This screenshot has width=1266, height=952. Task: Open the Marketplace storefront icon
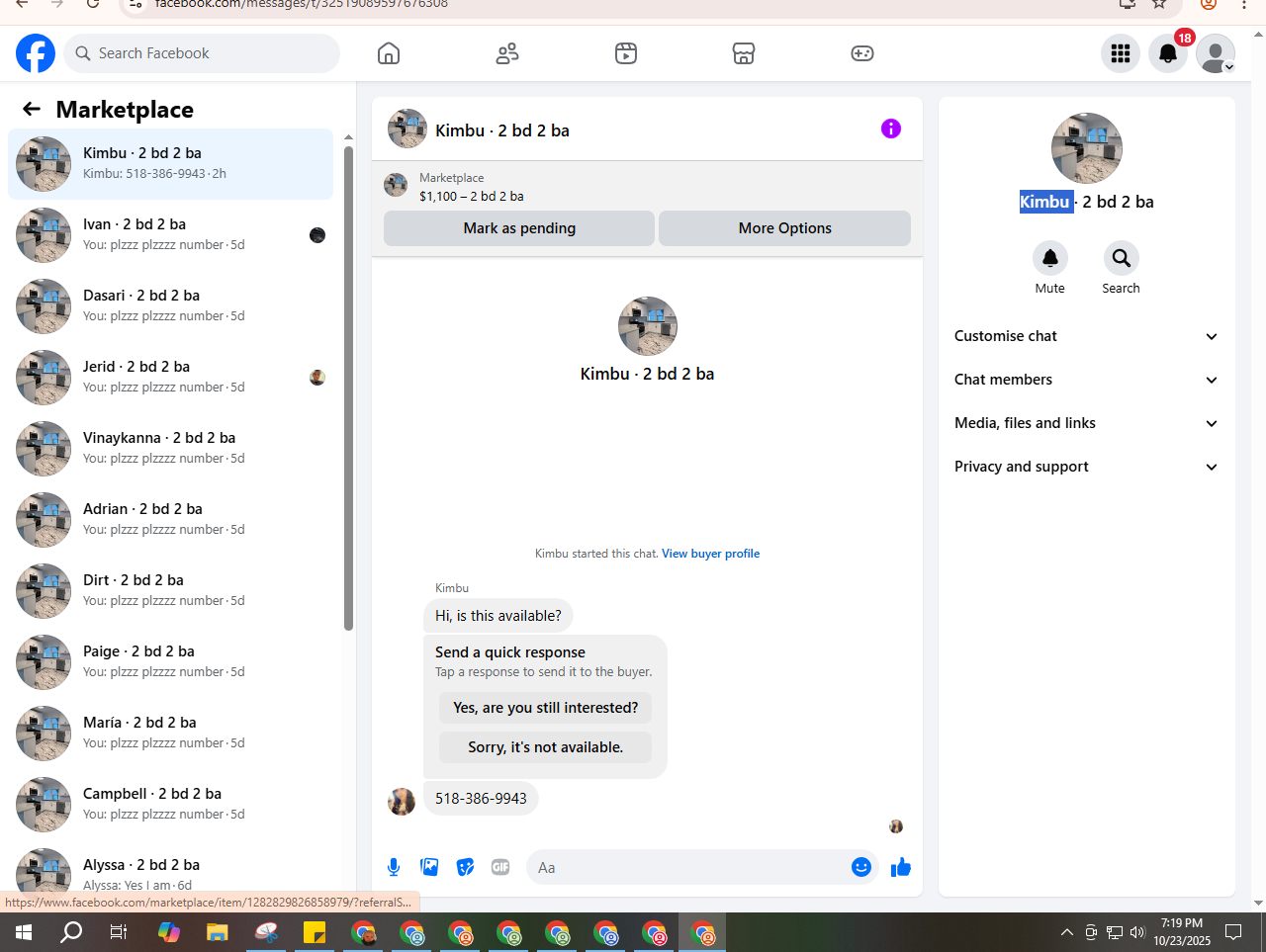[x=744, y=53]
